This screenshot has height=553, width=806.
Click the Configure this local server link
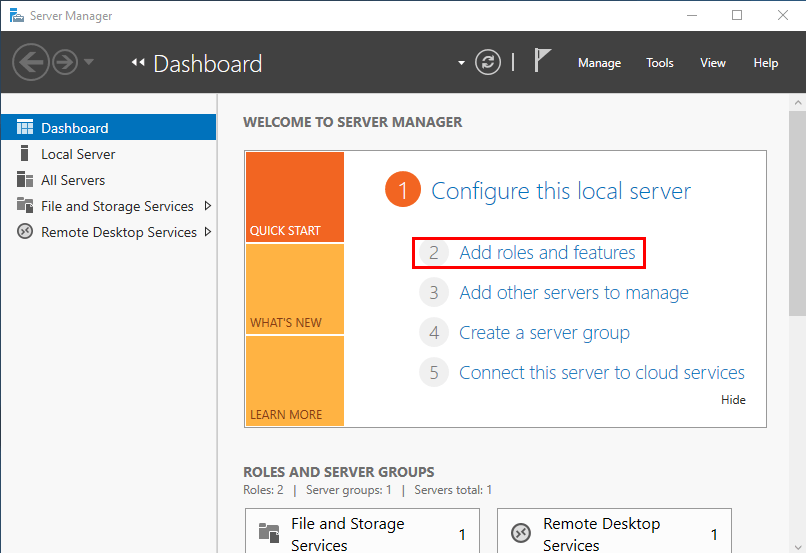point(561,191)
